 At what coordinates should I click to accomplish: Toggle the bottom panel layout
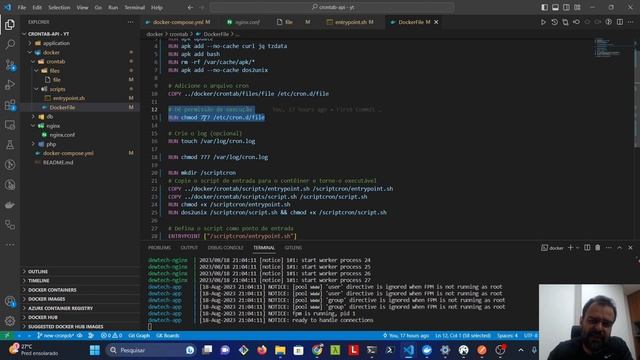coord(556,7)
